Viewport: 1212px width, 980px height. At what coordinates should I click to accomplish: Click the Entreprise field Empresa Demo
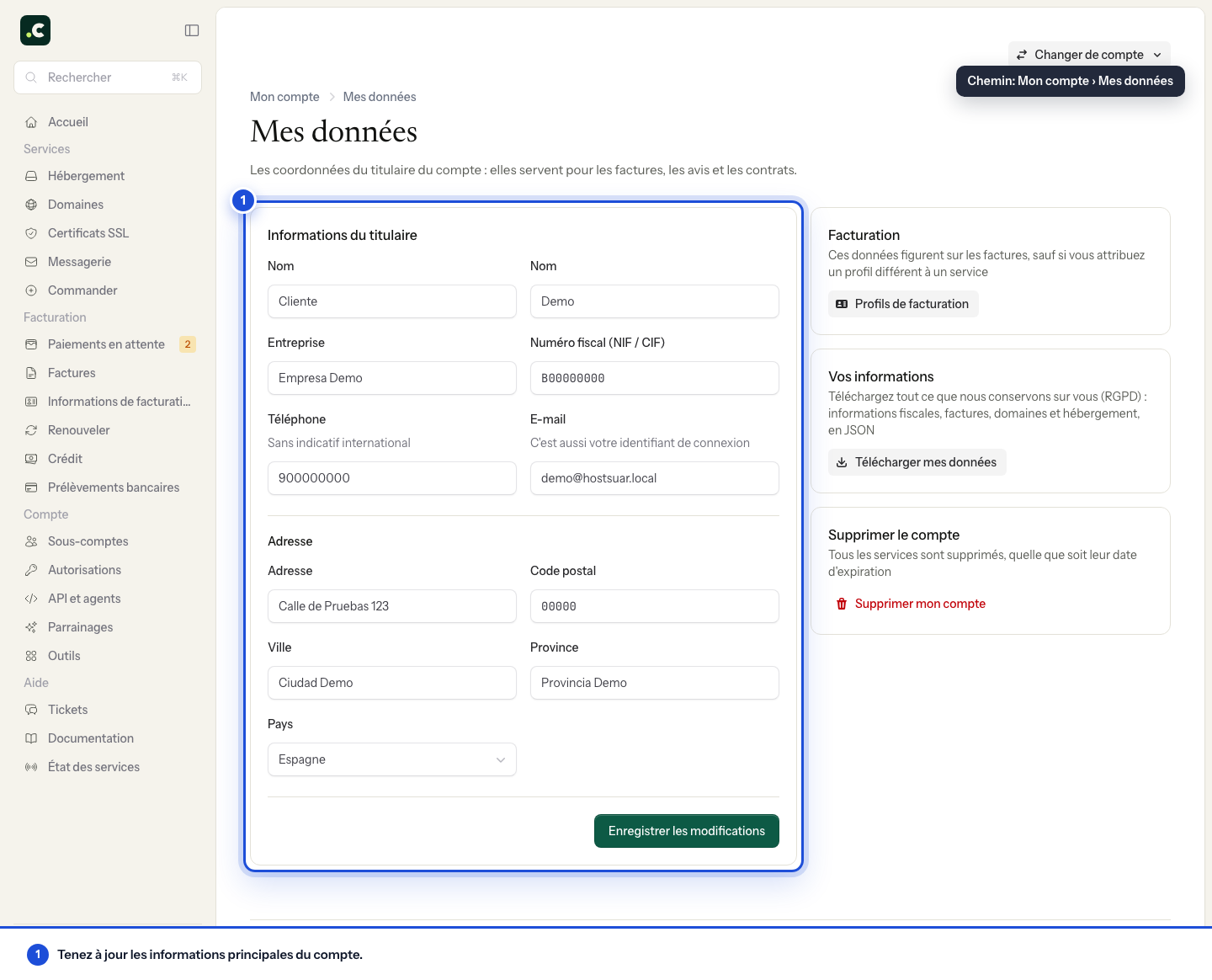click(392, 378)
